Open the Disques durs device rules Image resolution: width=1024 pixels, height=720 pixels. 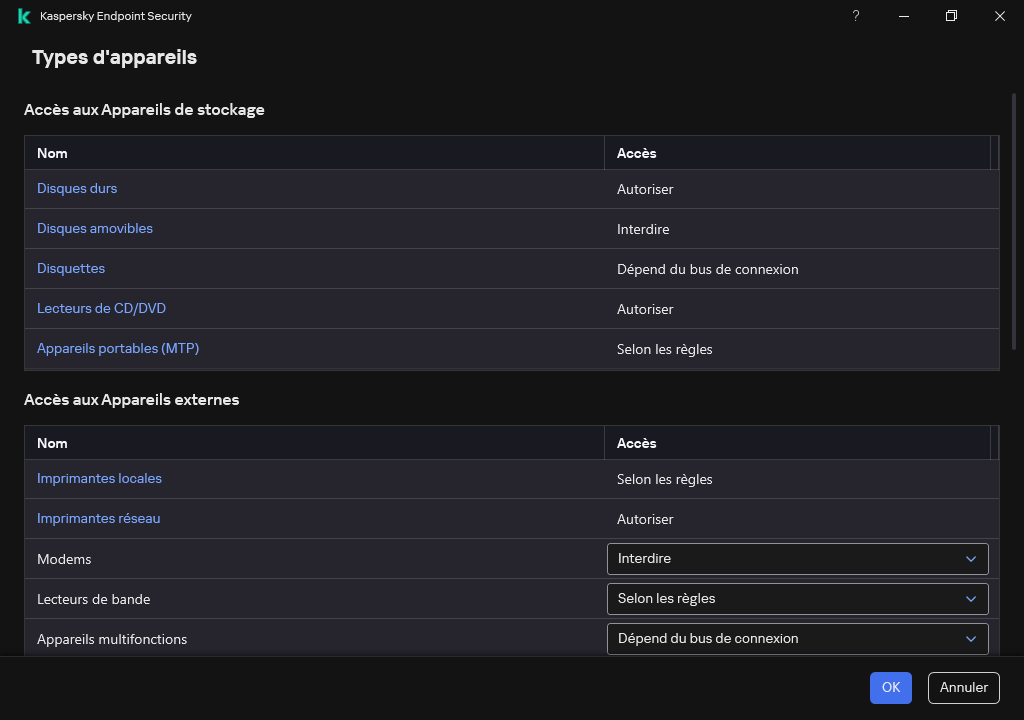click(77, 188)
